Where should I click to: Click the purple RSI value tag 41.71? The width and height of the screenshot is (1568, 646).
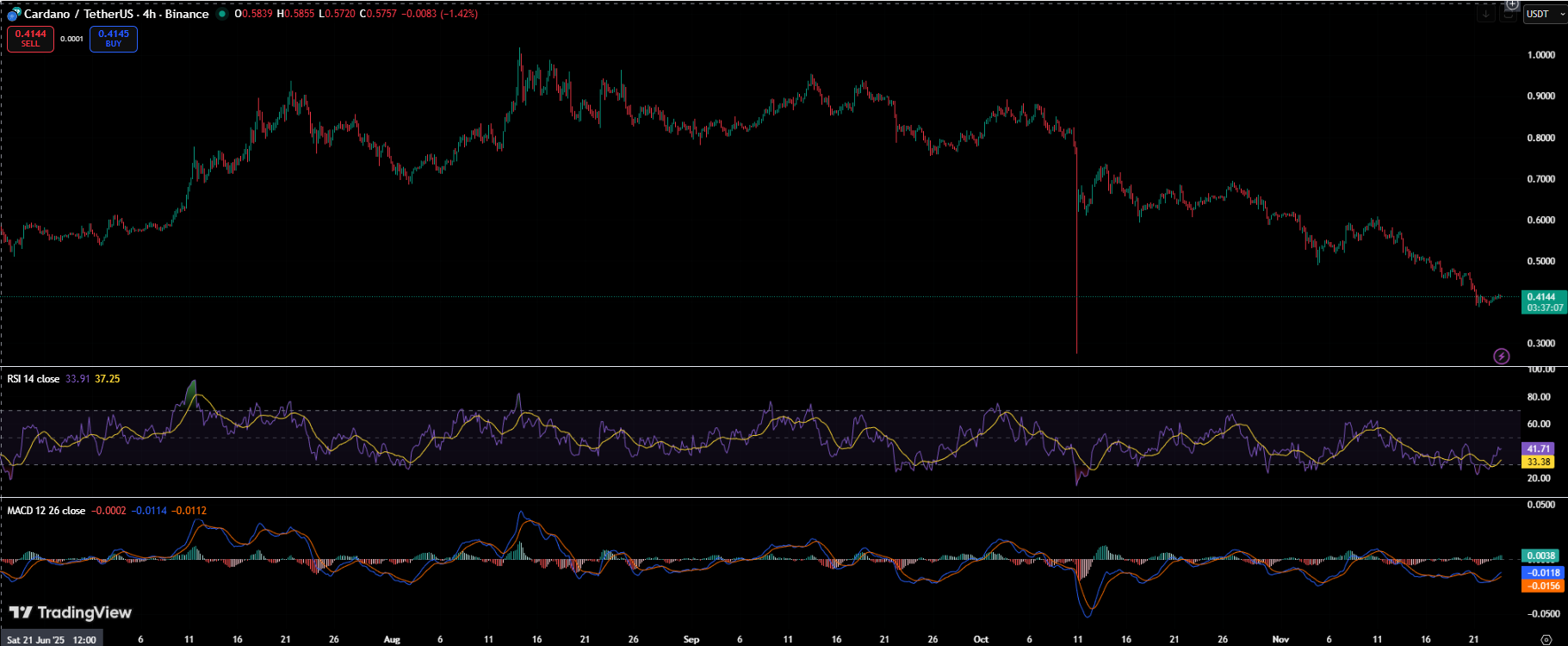(x=1539, y=449)
